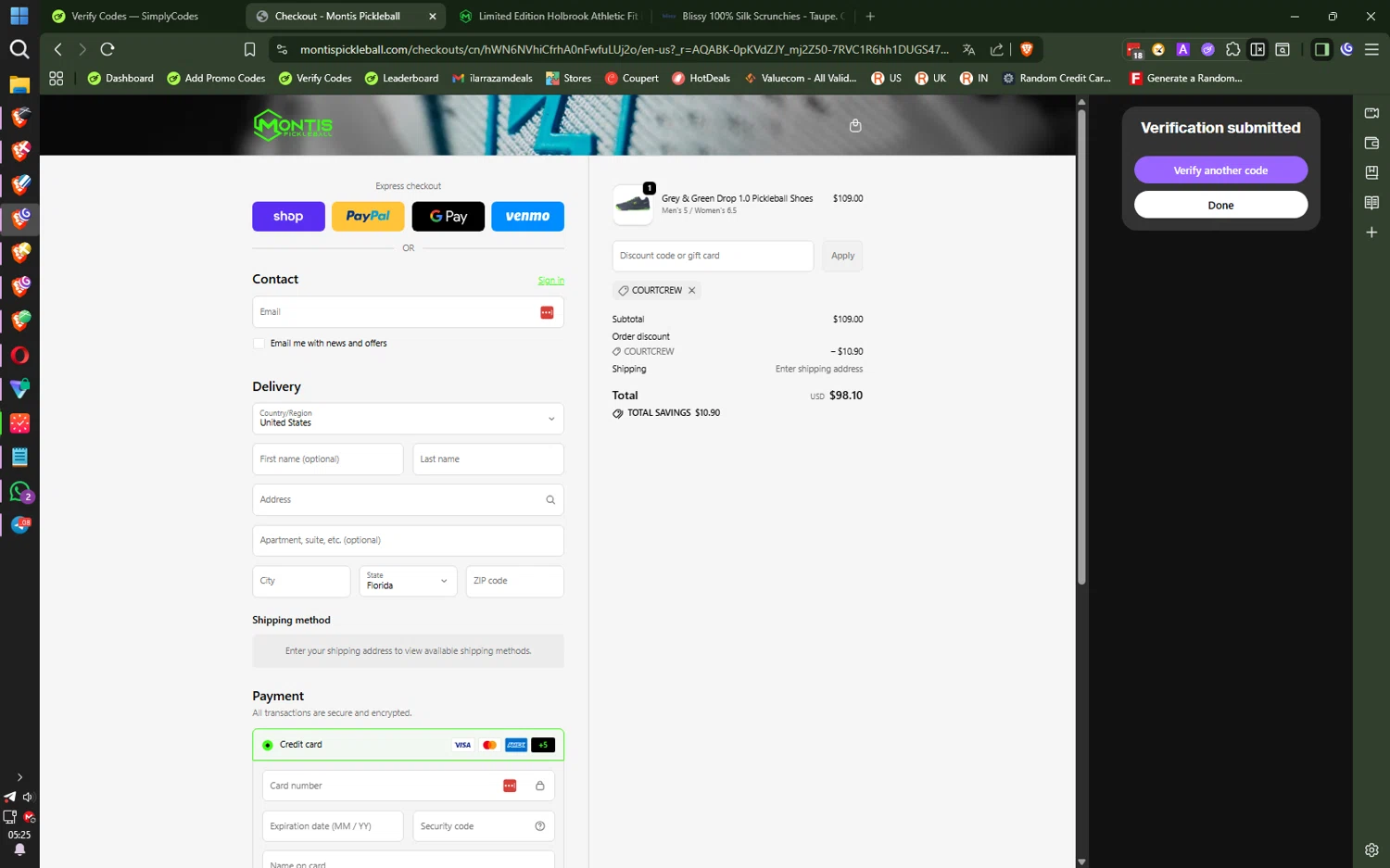Open File Explorer from taskbar

click(19, 84)
